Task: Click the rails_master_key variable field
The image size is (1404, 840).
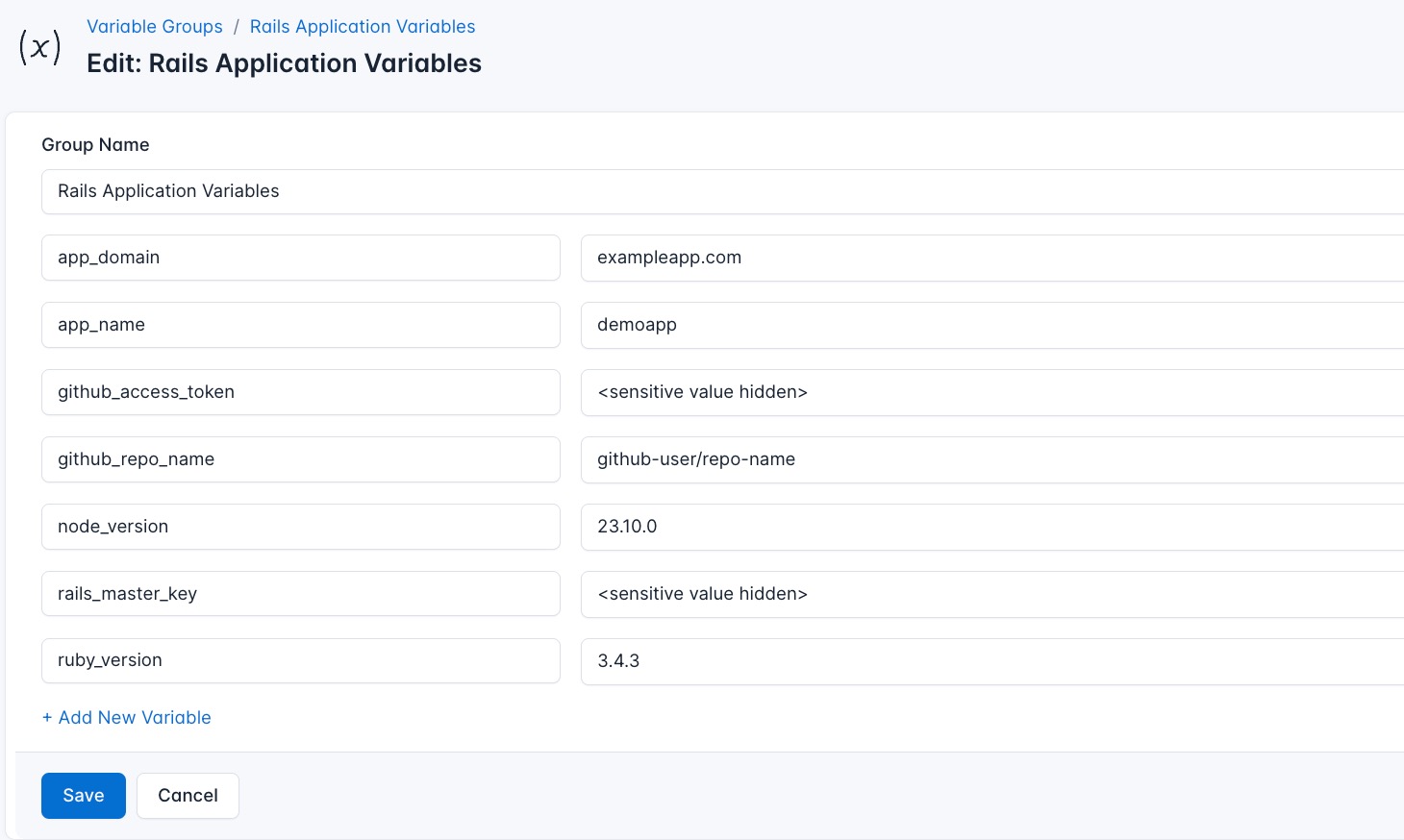Action: [301, 594]
